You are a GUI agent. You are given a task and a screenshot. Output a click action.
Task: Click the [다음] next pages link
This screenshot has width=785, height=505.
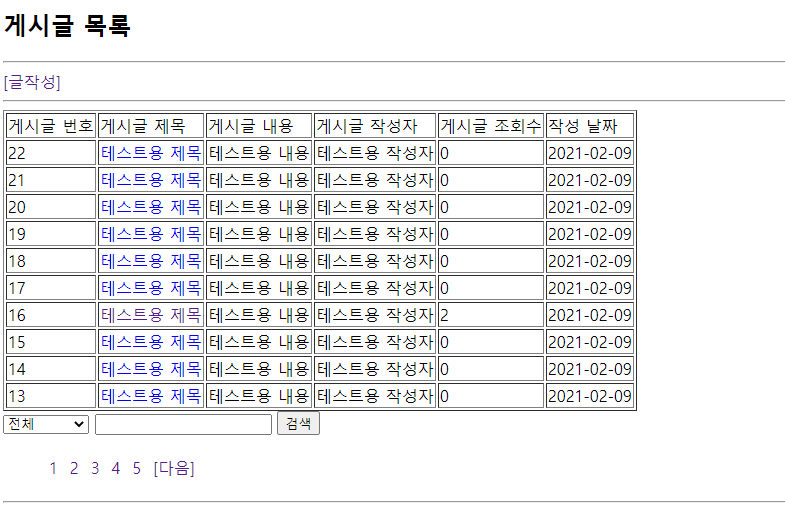click(174, 468)
